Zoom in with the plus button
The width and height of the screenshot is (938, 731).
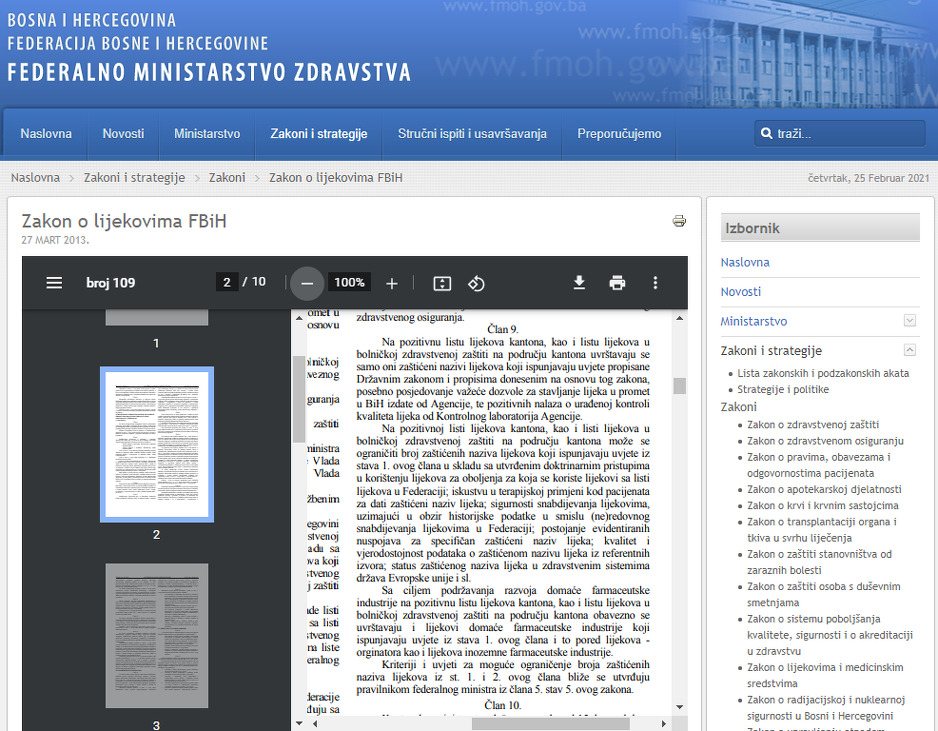[392, 283]
